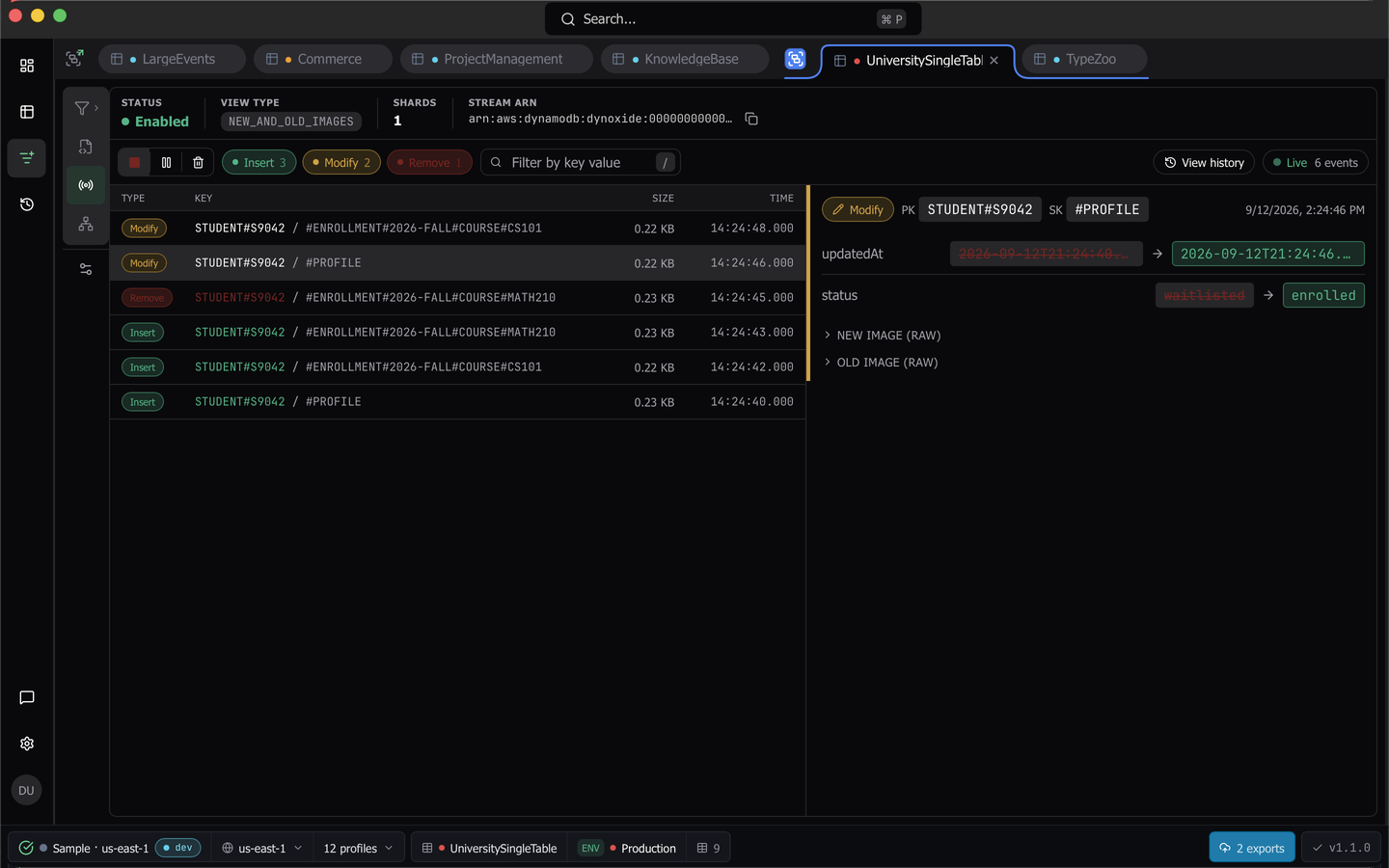Click the PK value STUDENT#S9042 in detail
Viewport: 1389px width, 868px height.
980,209
